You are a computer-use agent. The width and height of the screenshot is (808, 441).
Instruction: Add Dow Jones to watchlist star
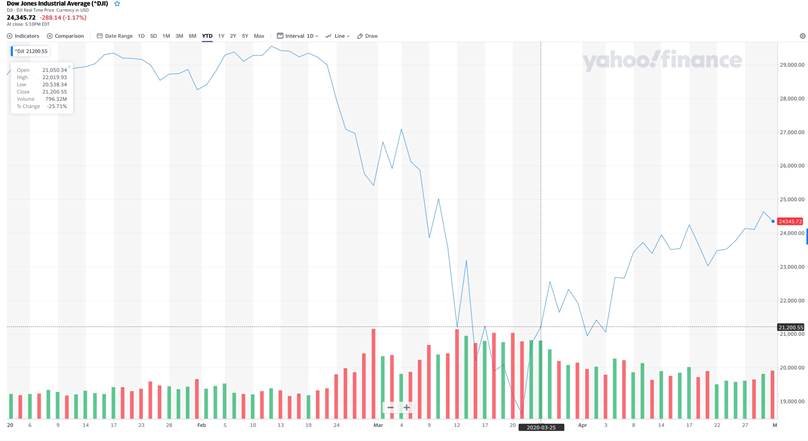coord(117,4)
